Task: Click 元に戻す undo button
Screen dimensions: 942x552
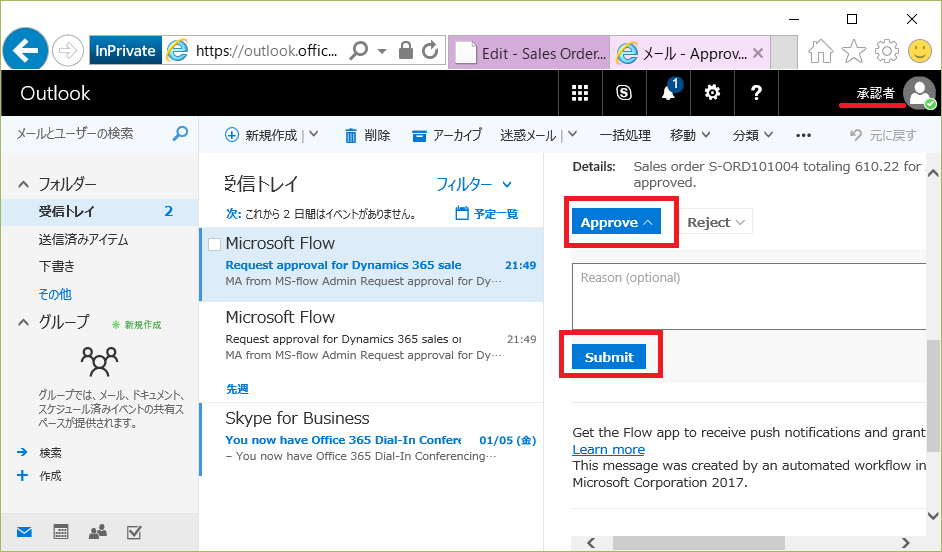Action: pos(883,135)
